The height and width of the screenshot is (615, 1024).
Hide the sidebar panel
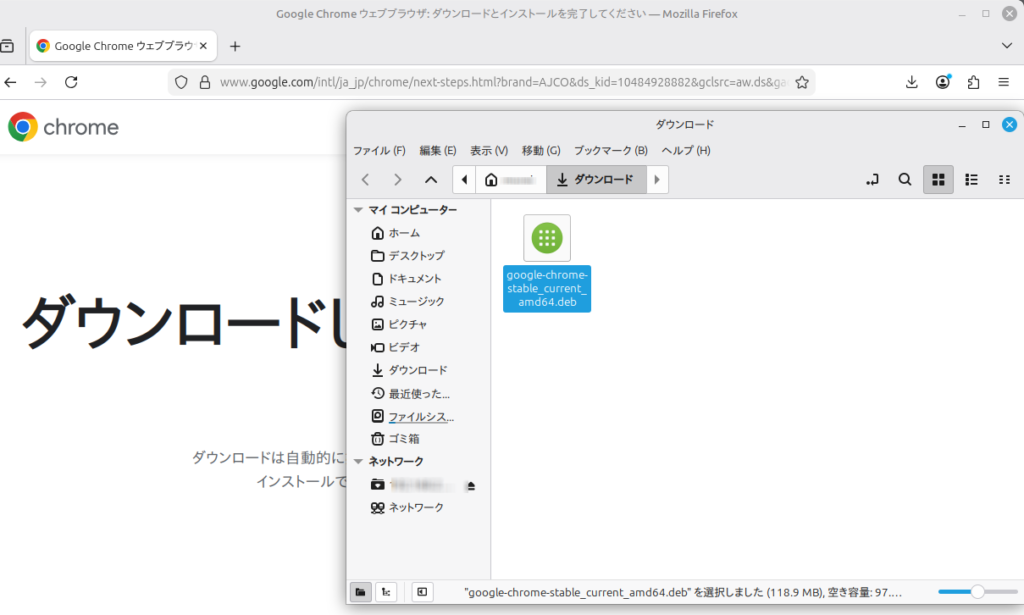(422, 592)
